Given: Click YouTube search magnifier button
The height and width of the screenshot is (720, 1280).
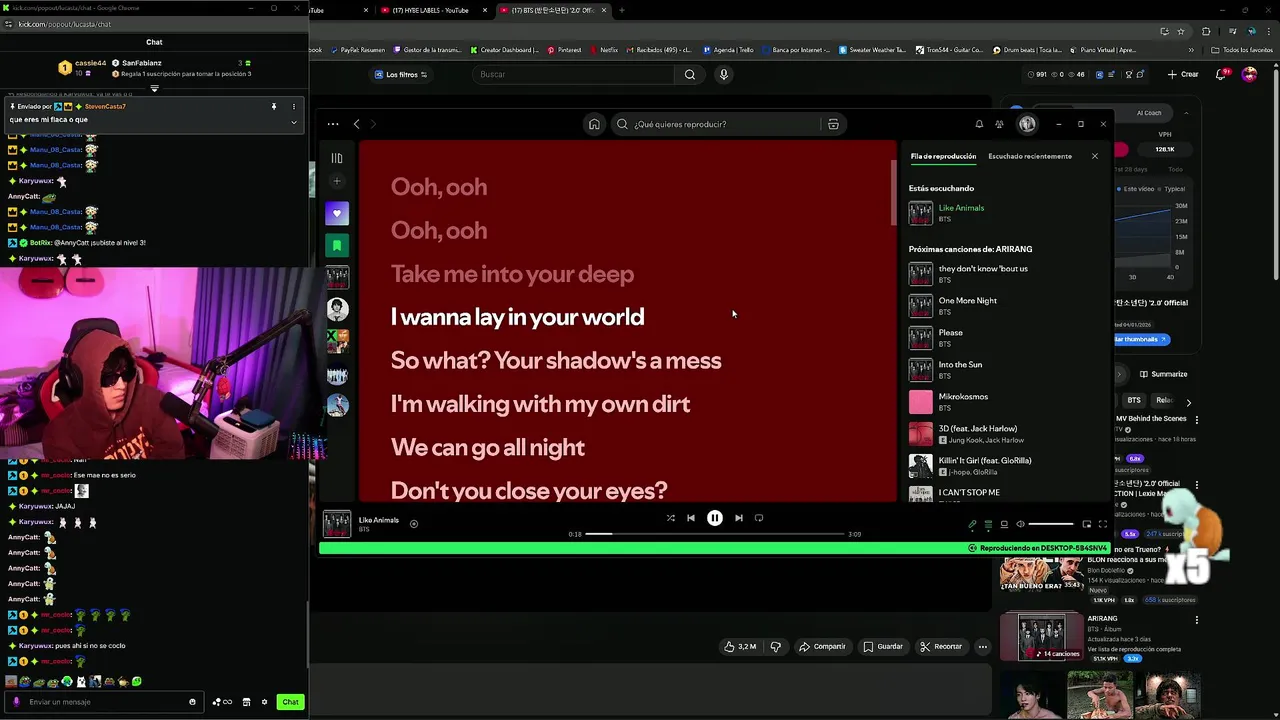Looking at the screenshot, I should click(x=689, y=74).
